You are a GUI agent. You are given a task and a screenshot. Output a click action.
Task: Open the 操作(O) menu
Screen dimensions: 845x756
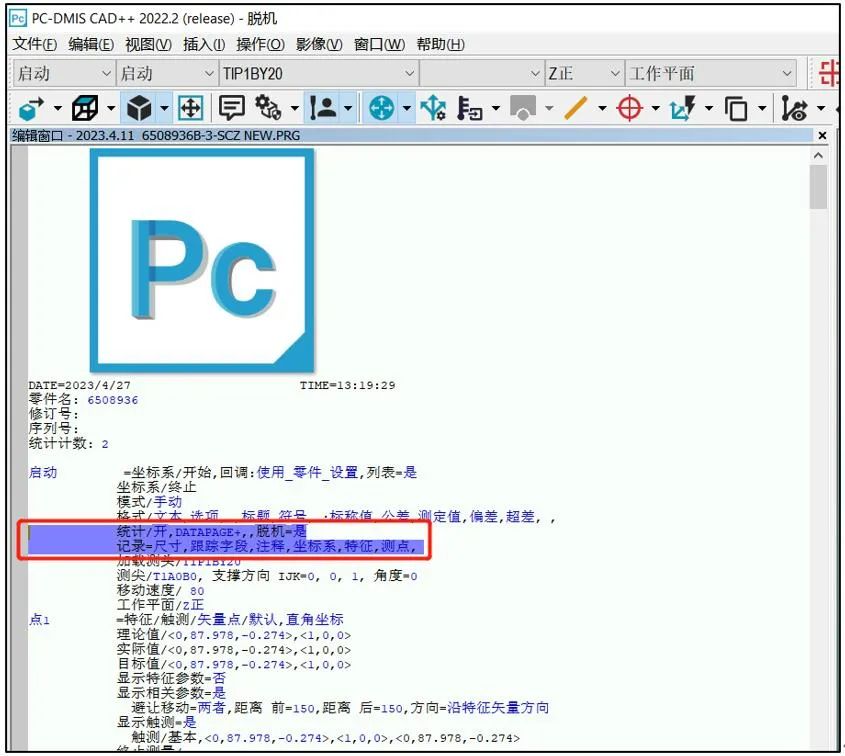coord(260,44)
